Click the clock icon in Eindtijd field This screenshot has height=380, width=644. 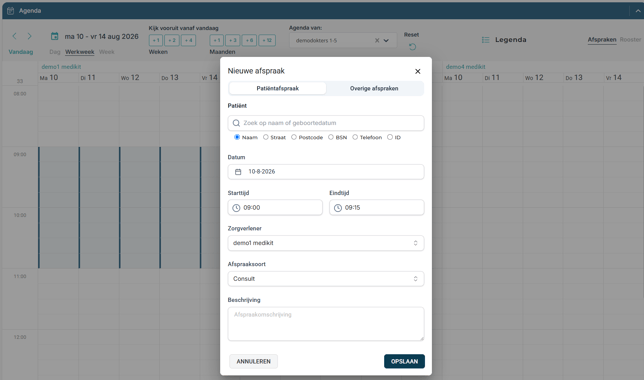338,208
